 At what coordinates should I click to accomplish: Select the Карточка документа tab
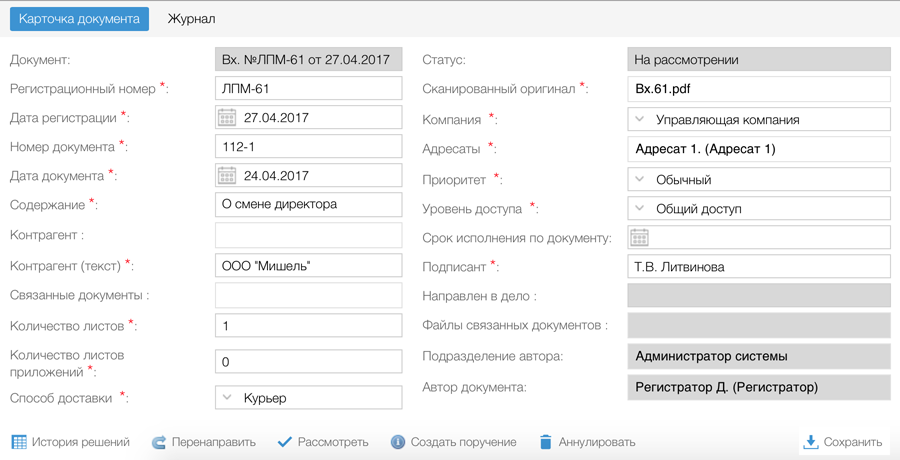point(79,19)
